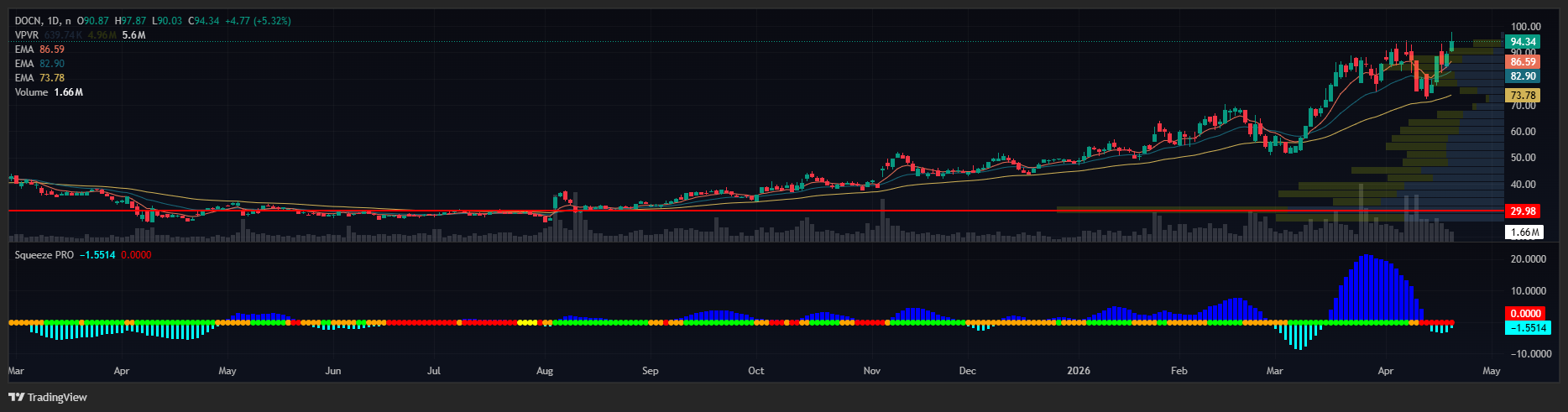Click the TradingView logo
The width and height of the screenshot is (1568, 412).
point(48,397)
